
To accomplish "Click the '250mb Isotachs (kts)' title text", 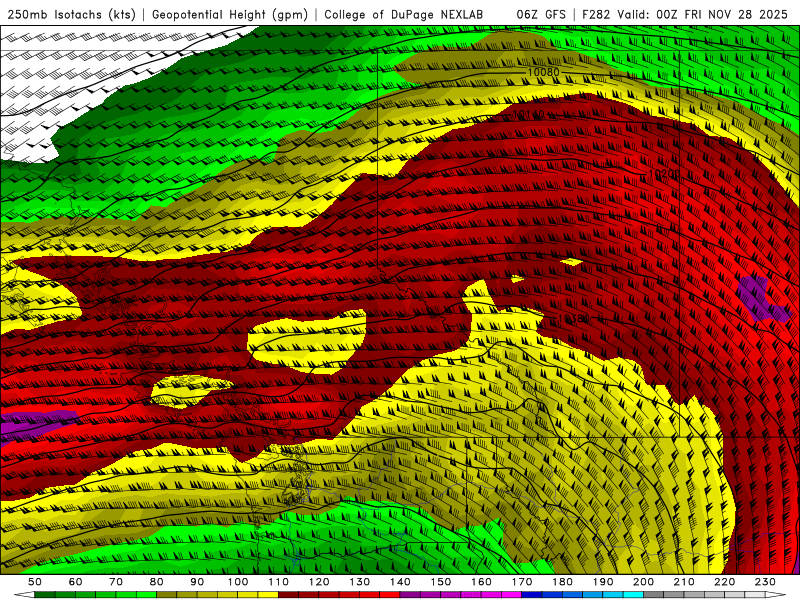I will [x=72, y=14].
